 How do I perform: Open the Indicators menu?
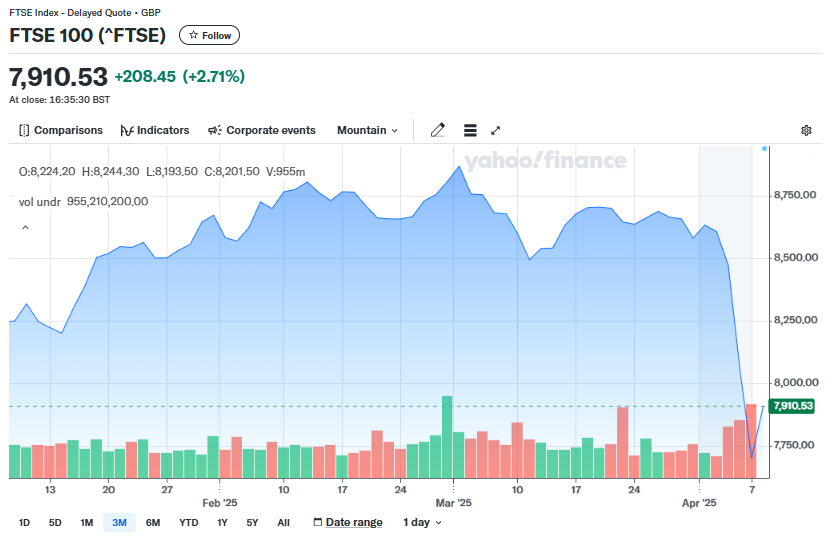(154, 130)
